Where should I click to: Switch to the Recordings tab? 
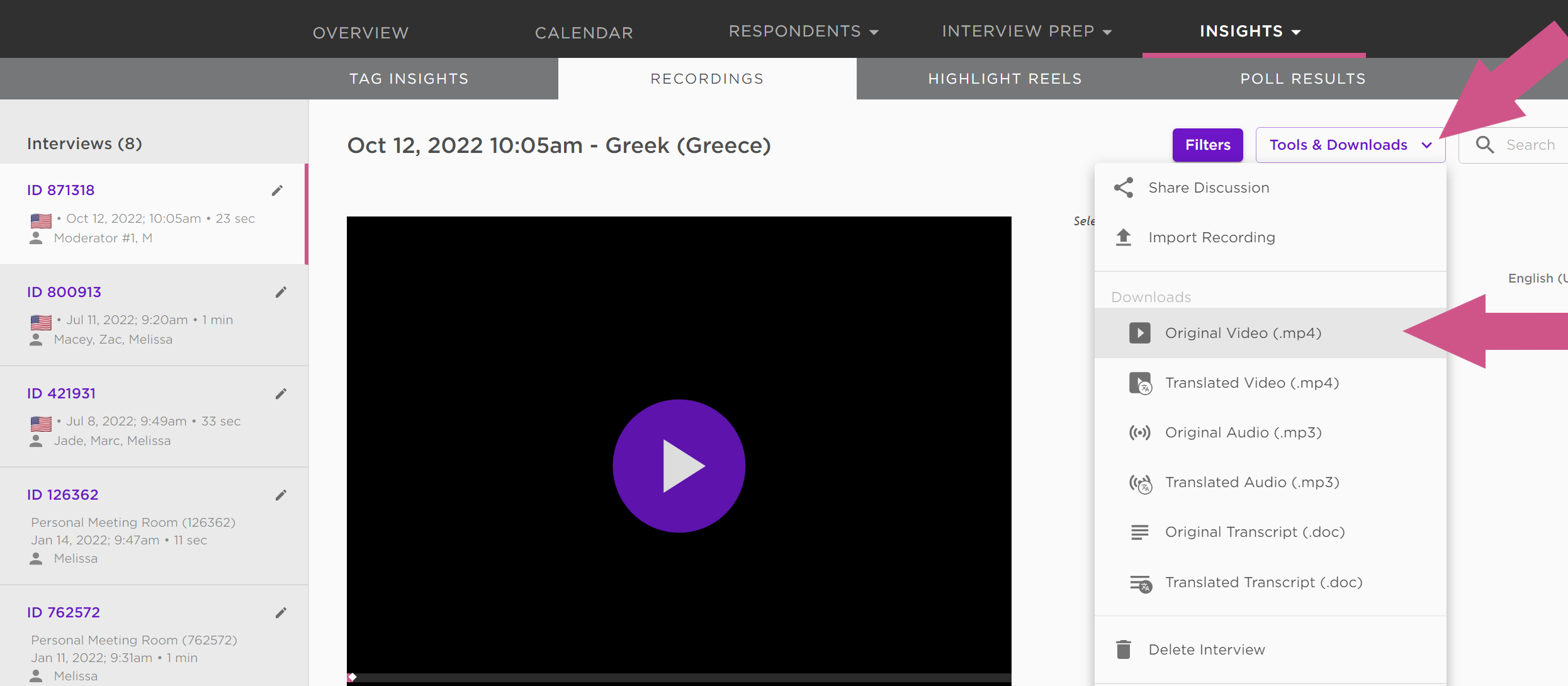707,79
